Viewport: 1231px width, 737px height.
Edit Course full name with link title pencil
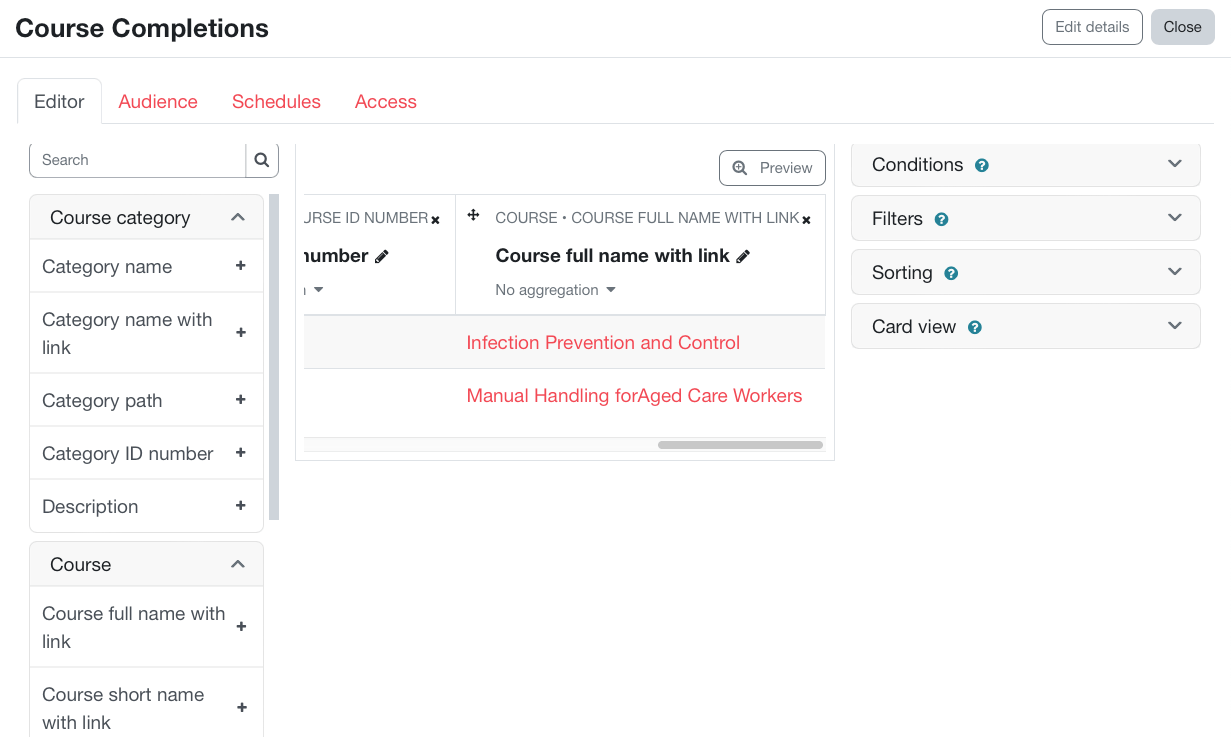743,257
